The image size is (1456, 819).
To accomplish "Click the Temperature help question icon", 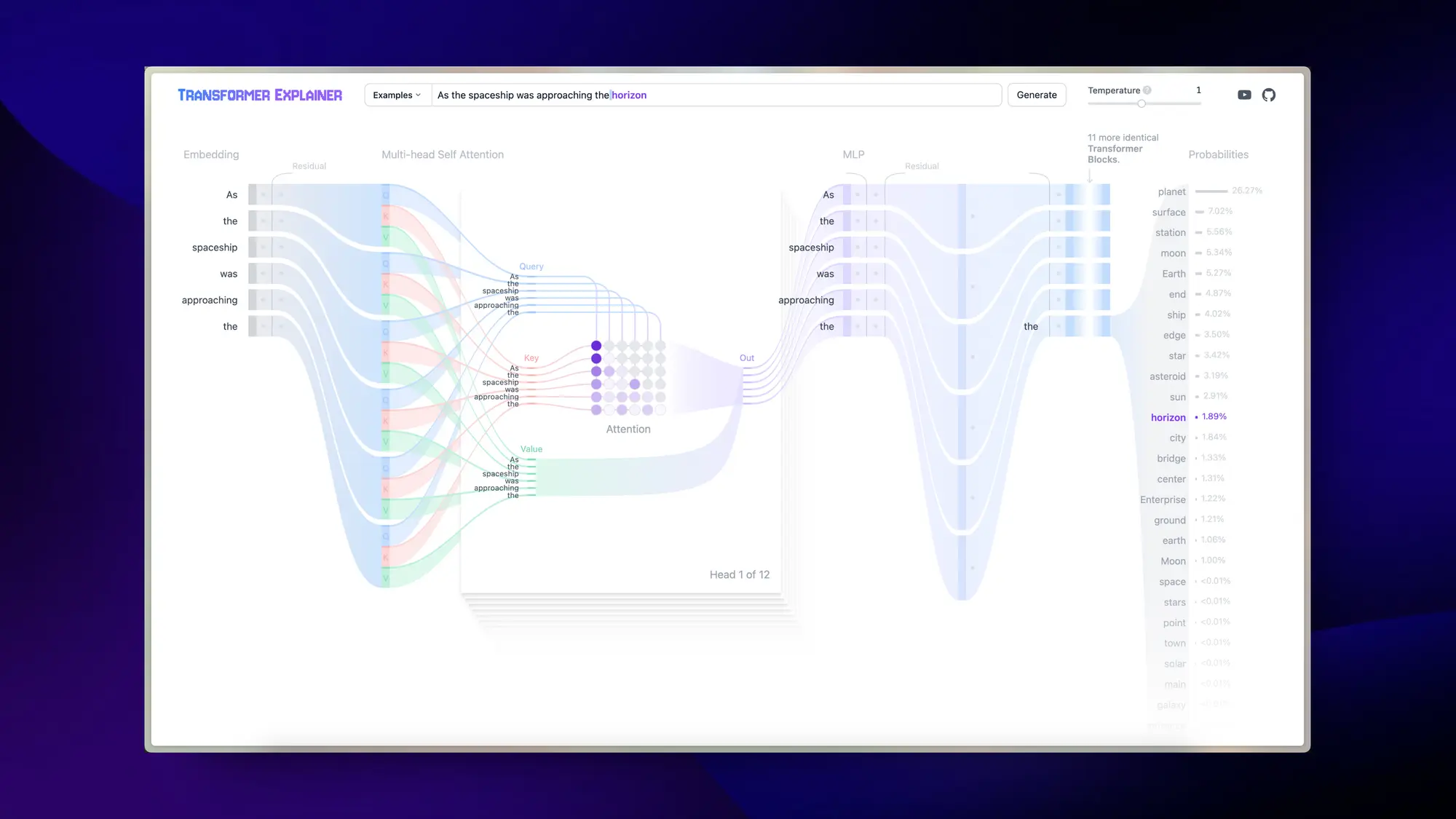I will 1147,90.
